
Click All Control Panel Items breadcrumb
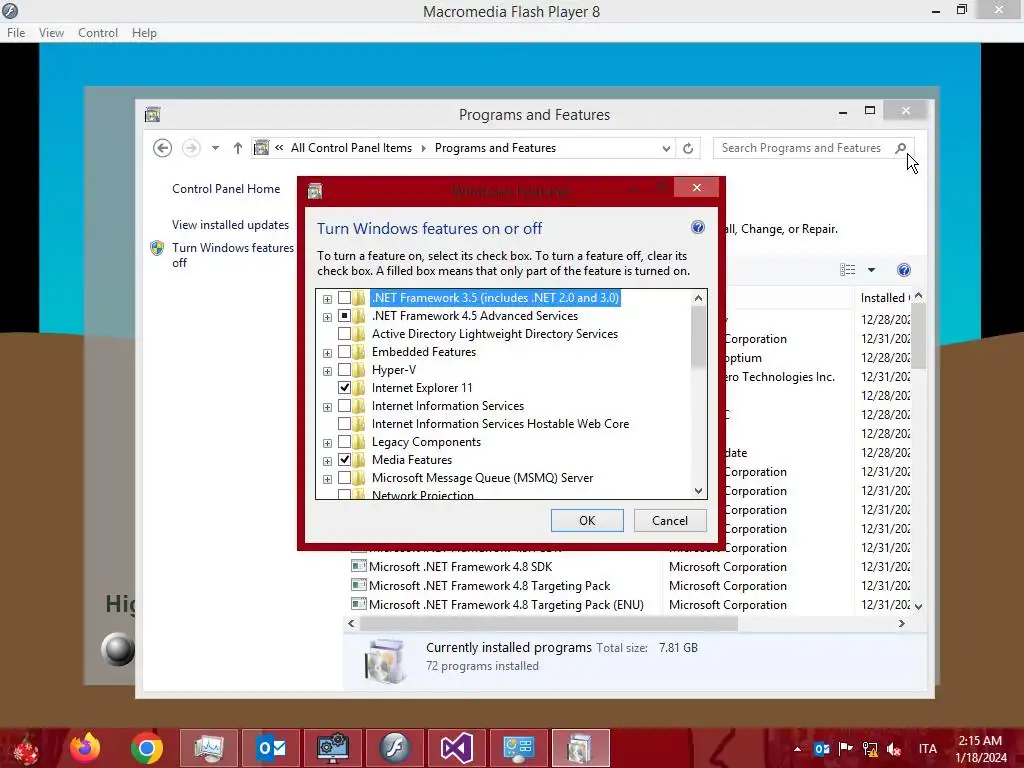click(x=351, y=148)
